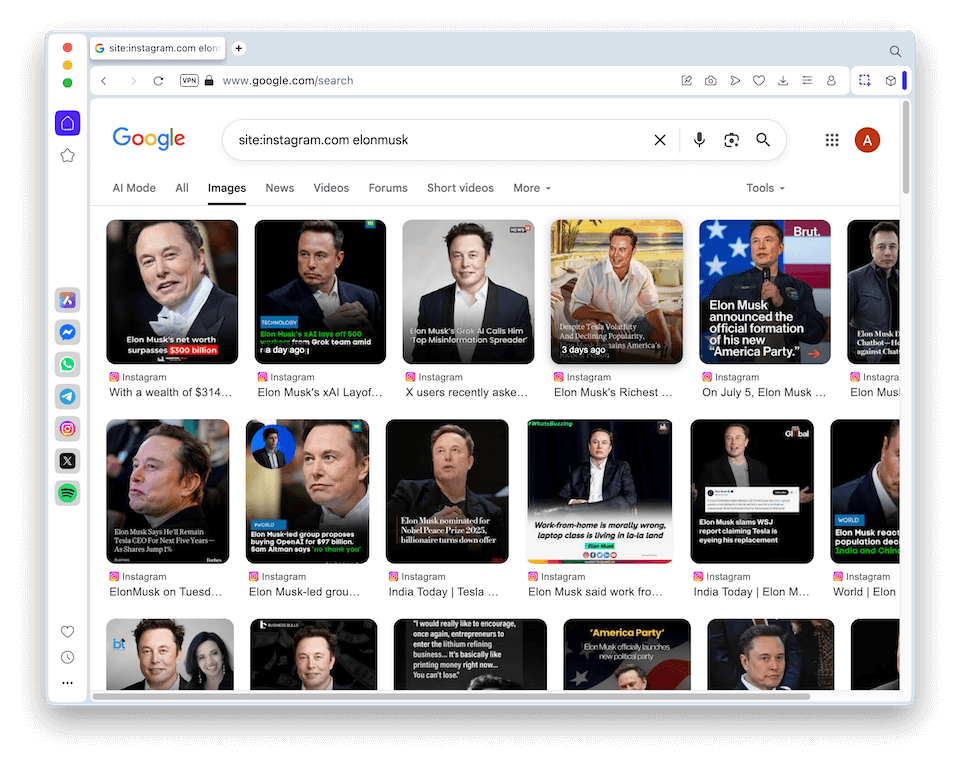
Task: Click the horizontal scrollbar at page bottom
Action: click(450, 696)
